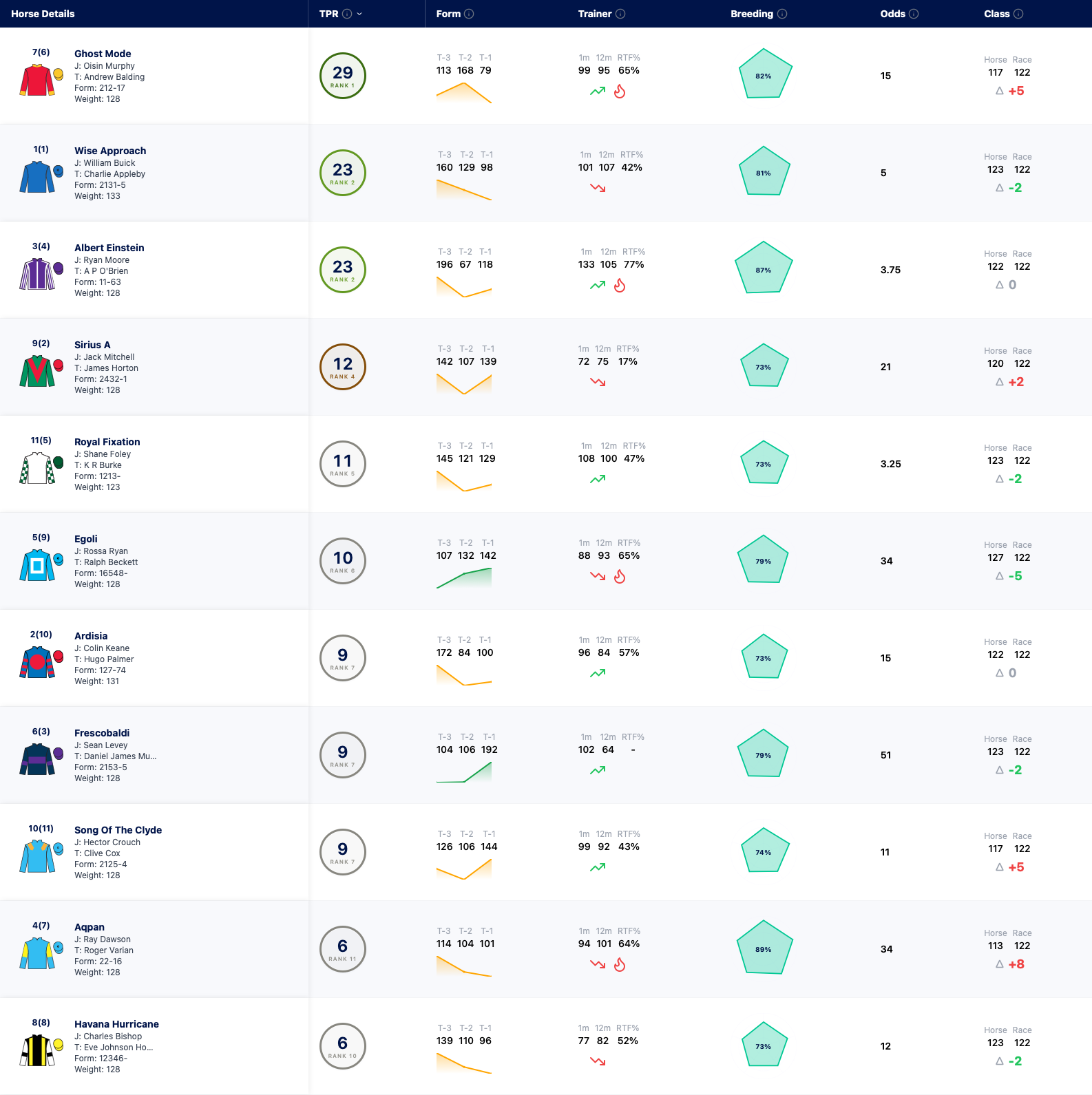Open the Wise Approach horse link
This screenshot has width=1092, height=1095.
(110, 151)
